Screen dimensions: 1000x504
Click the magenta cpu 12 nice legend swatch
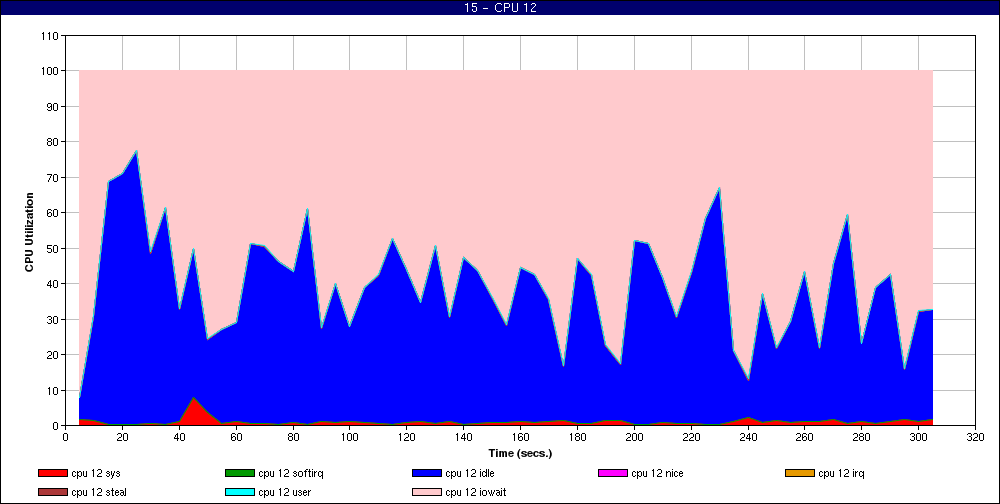pyautogui.click(x=612, y=473)
